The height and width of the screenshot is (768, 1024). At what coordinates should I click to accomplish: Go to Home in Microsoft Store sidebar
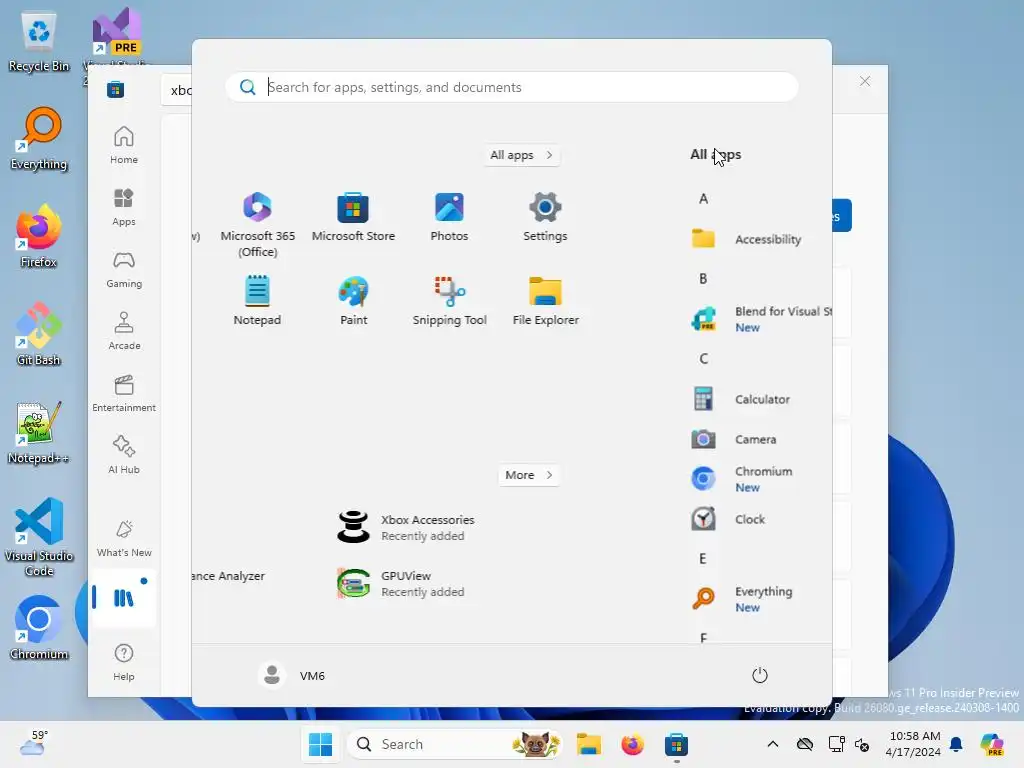tap(124, 146)
